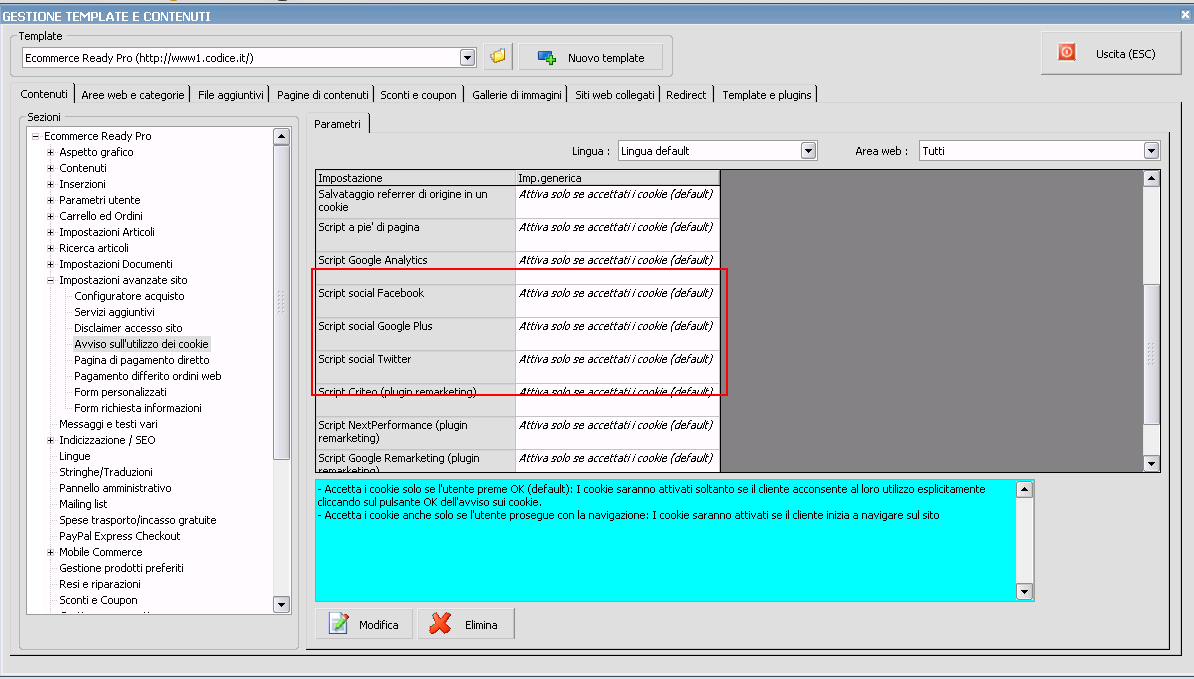Open the Area web dropdown

pos(1151,151)
